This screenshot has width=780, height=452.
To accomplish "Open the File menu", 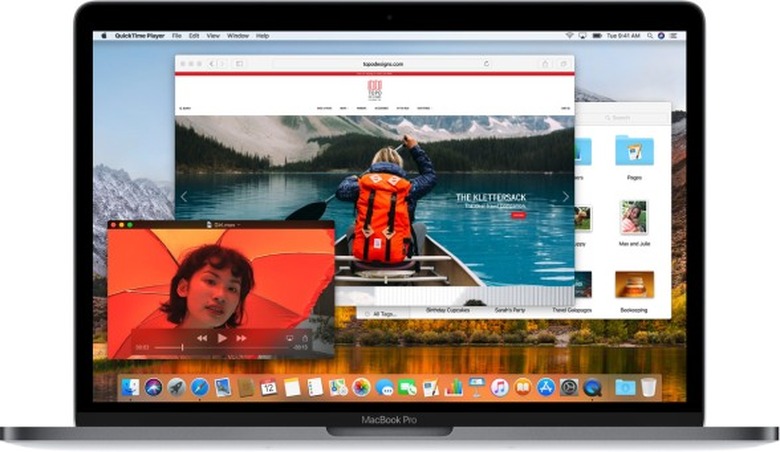I will [176, 36].
